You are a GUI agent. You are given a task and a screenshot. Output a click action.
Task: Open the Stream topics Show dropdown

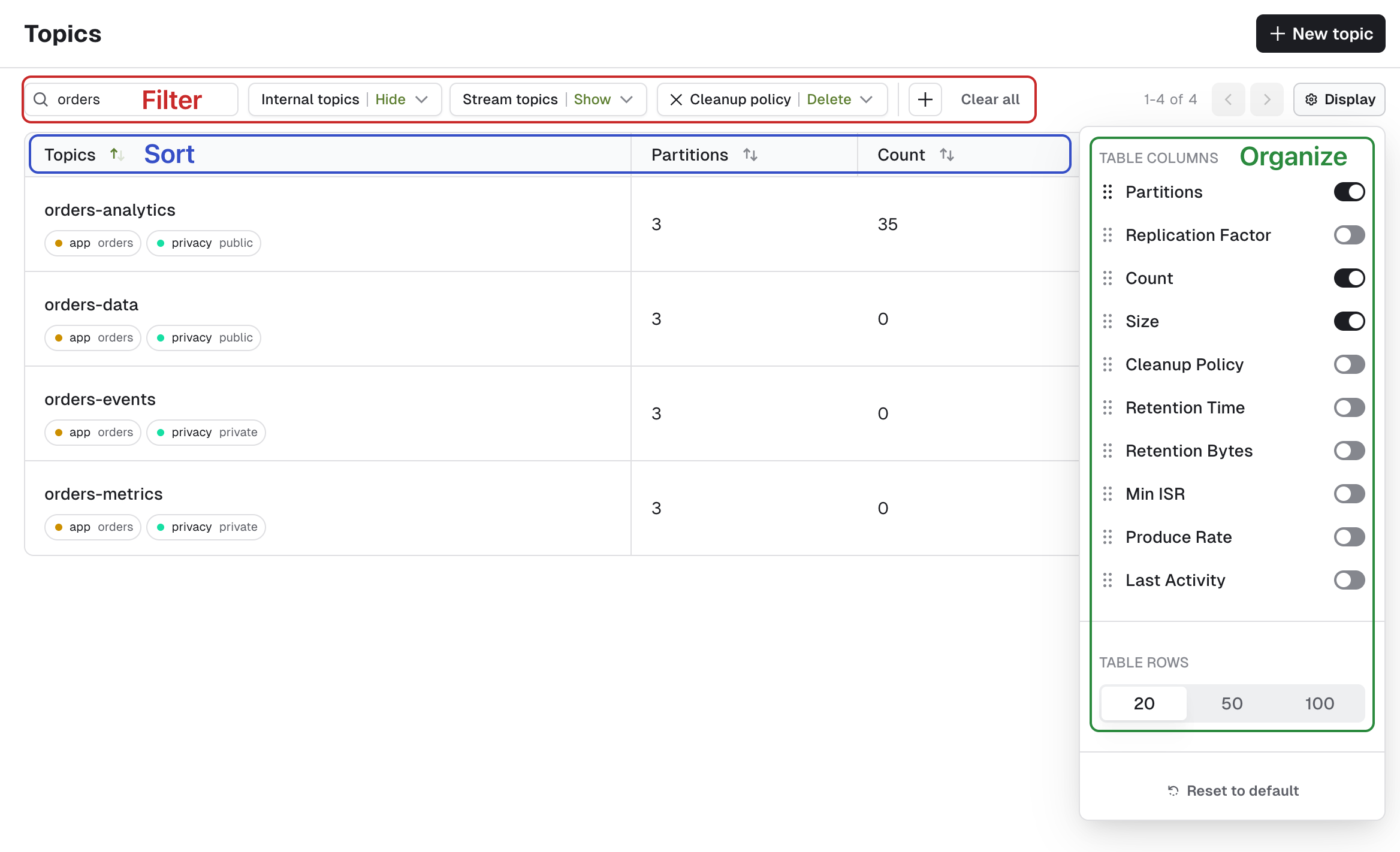tap(548, 99)
